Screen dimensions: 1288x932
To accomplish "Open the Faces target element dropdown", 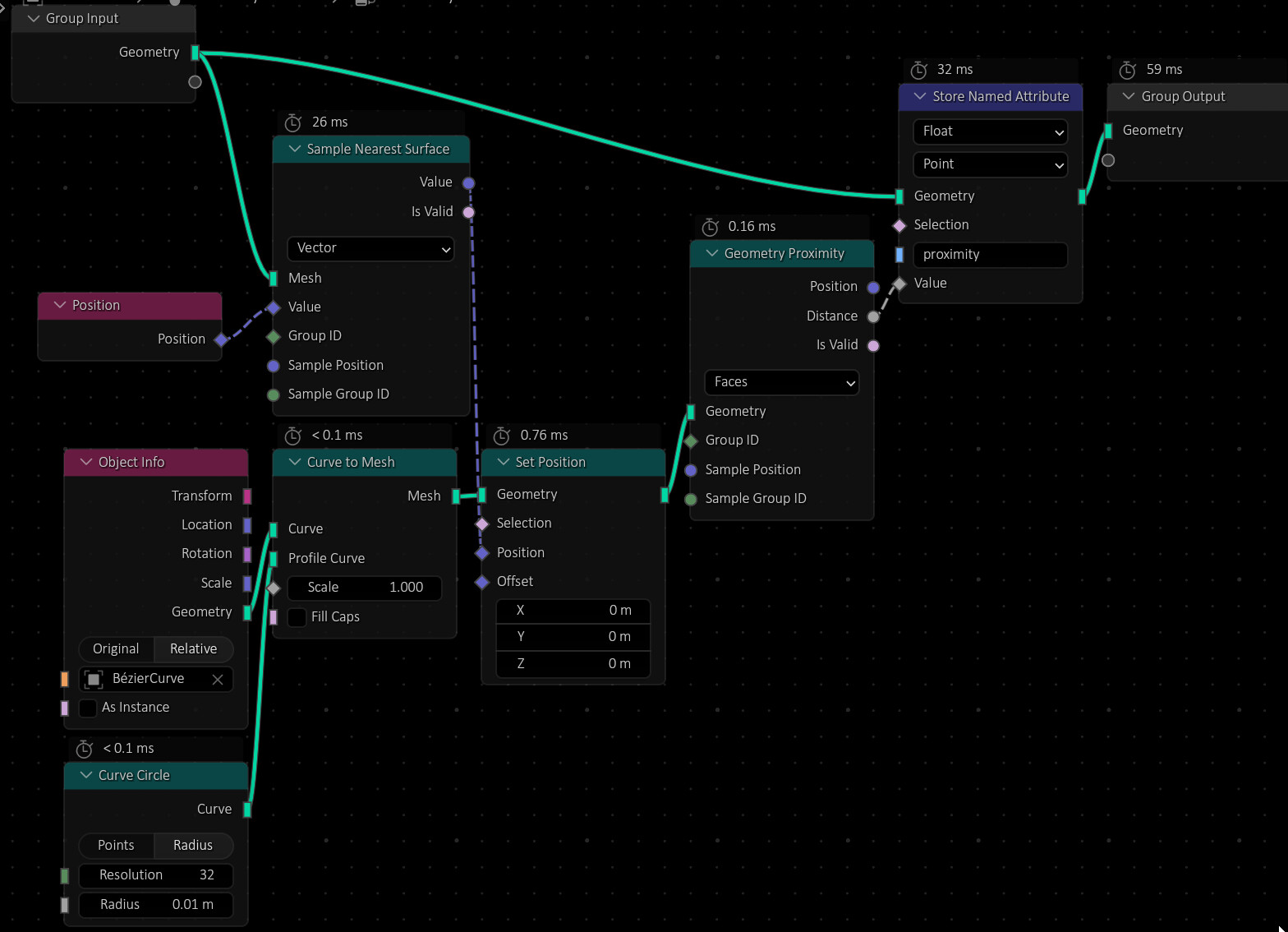I will (782, 382).
